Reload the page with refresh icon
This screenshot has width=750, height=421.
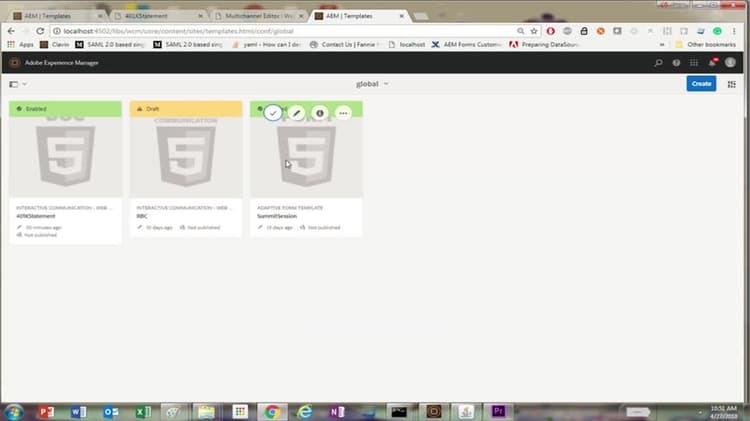40,31
